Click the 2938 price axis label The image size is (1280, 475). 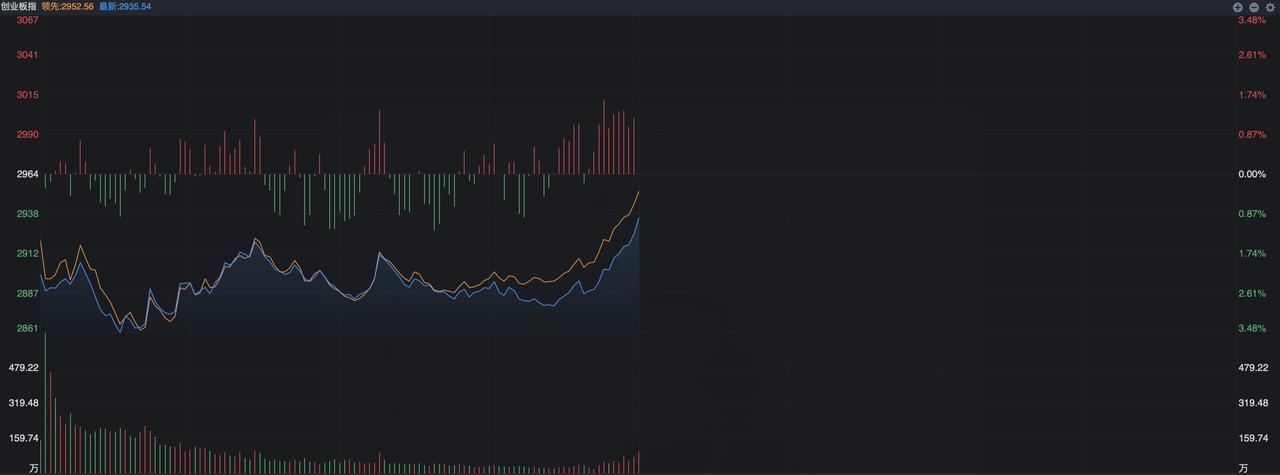[27, 214]
